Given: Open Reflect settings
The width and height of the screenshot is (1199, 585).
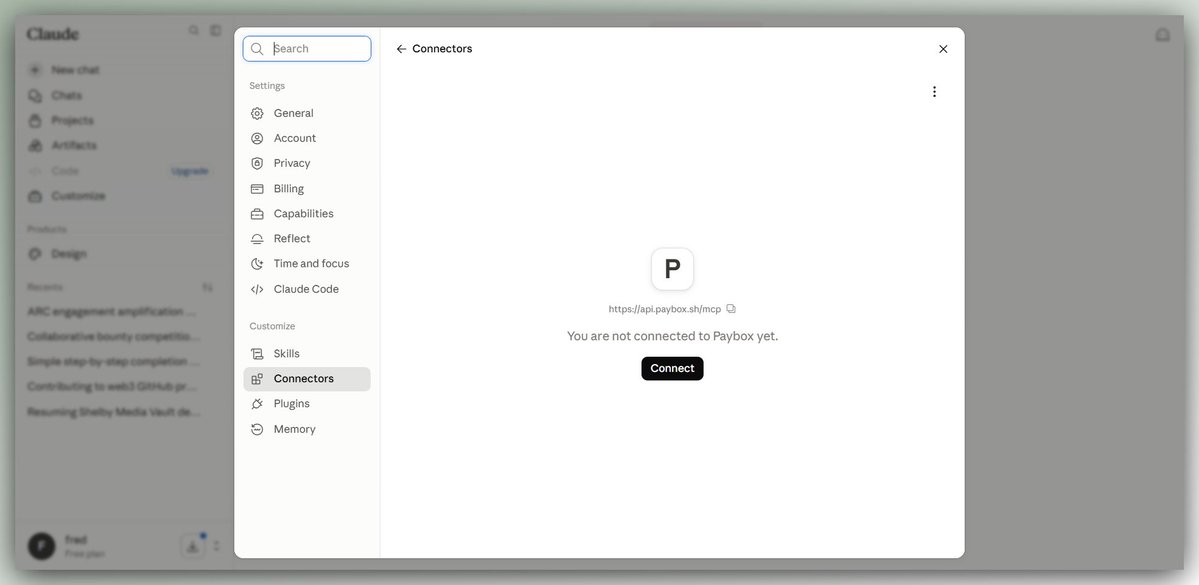Looking at the screenshot, I should click(x=307, y=239).
